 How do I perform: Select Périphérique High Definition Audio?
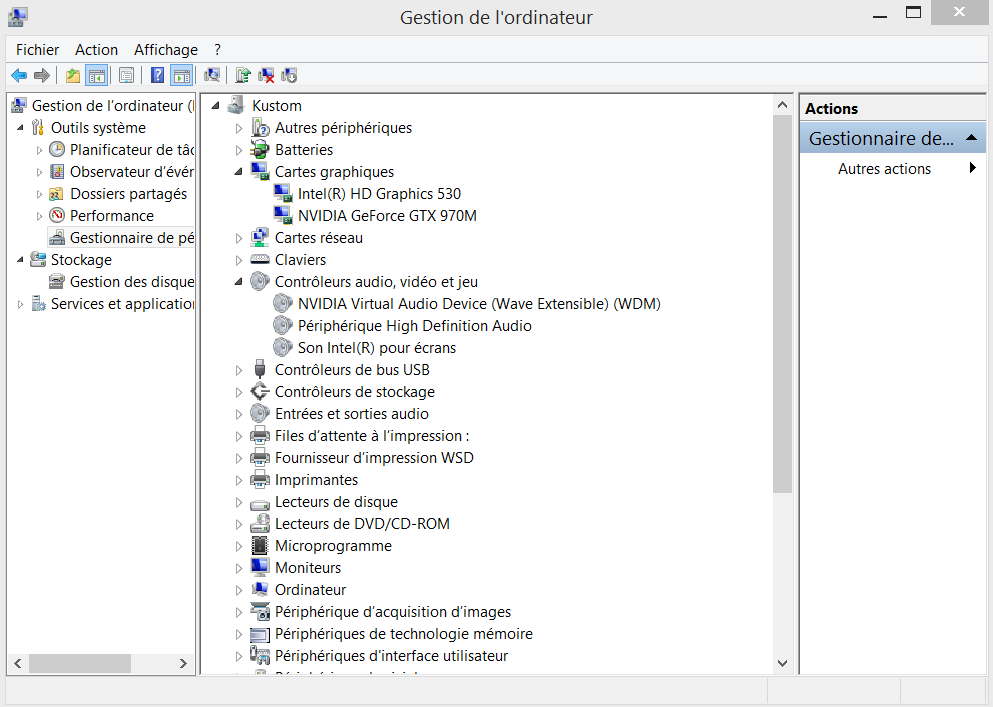pos(415,326)
